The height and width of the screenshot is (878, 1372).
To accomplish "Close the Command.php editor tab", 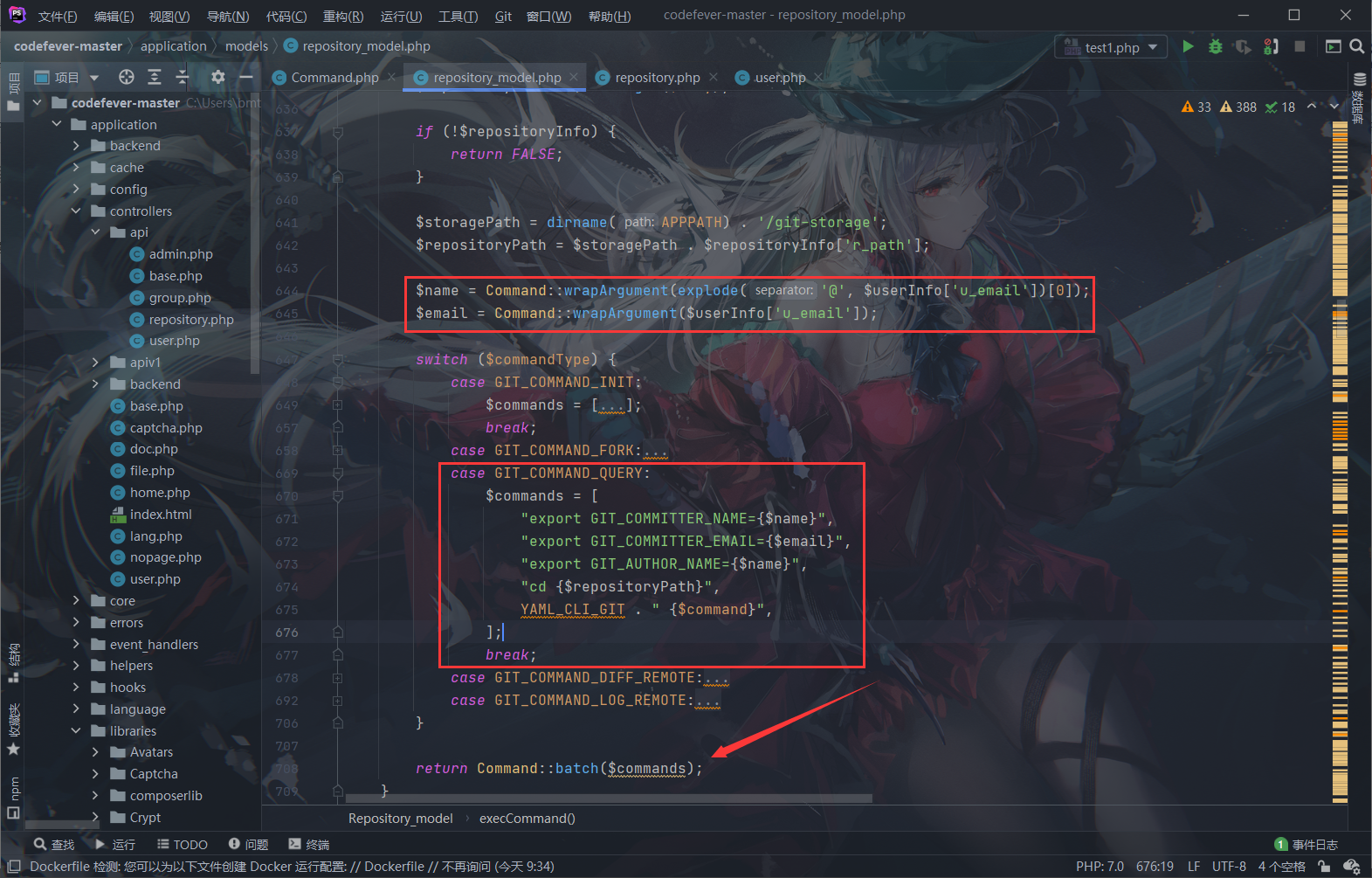I will [x=392, y=77].
